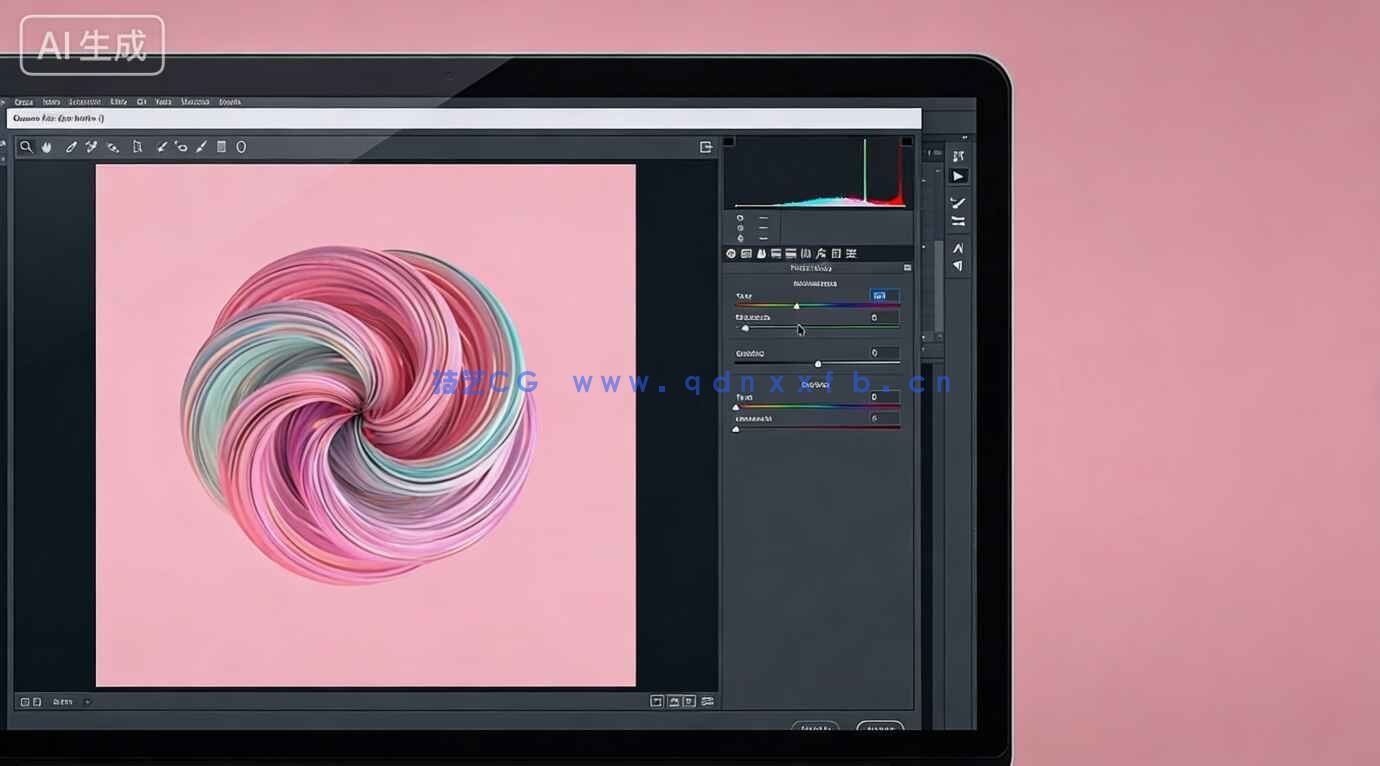Click the top rainbow hue slider handle
The image size is (1380, 766).
pyautogui.click(x=796, y=305)
